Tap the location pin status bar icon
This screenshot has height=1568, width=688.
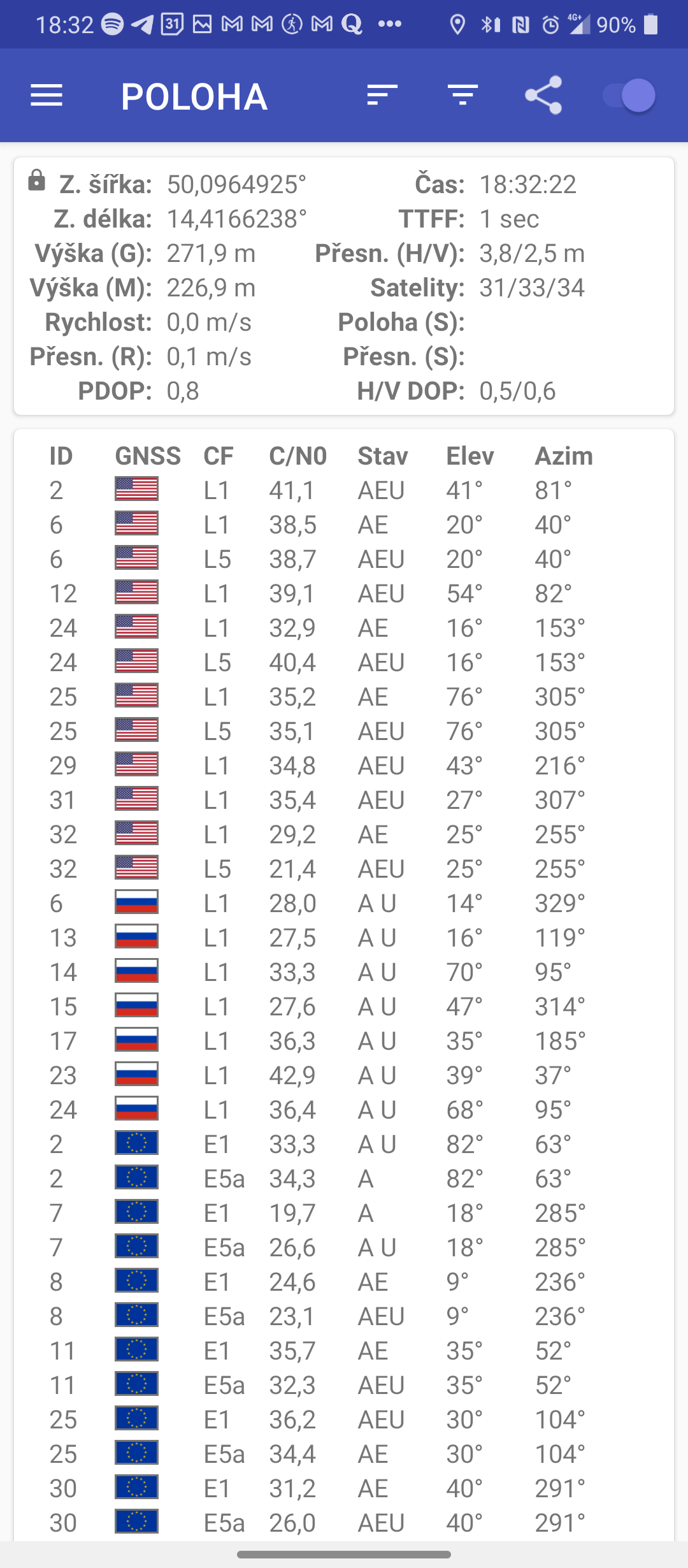[457, 25]
